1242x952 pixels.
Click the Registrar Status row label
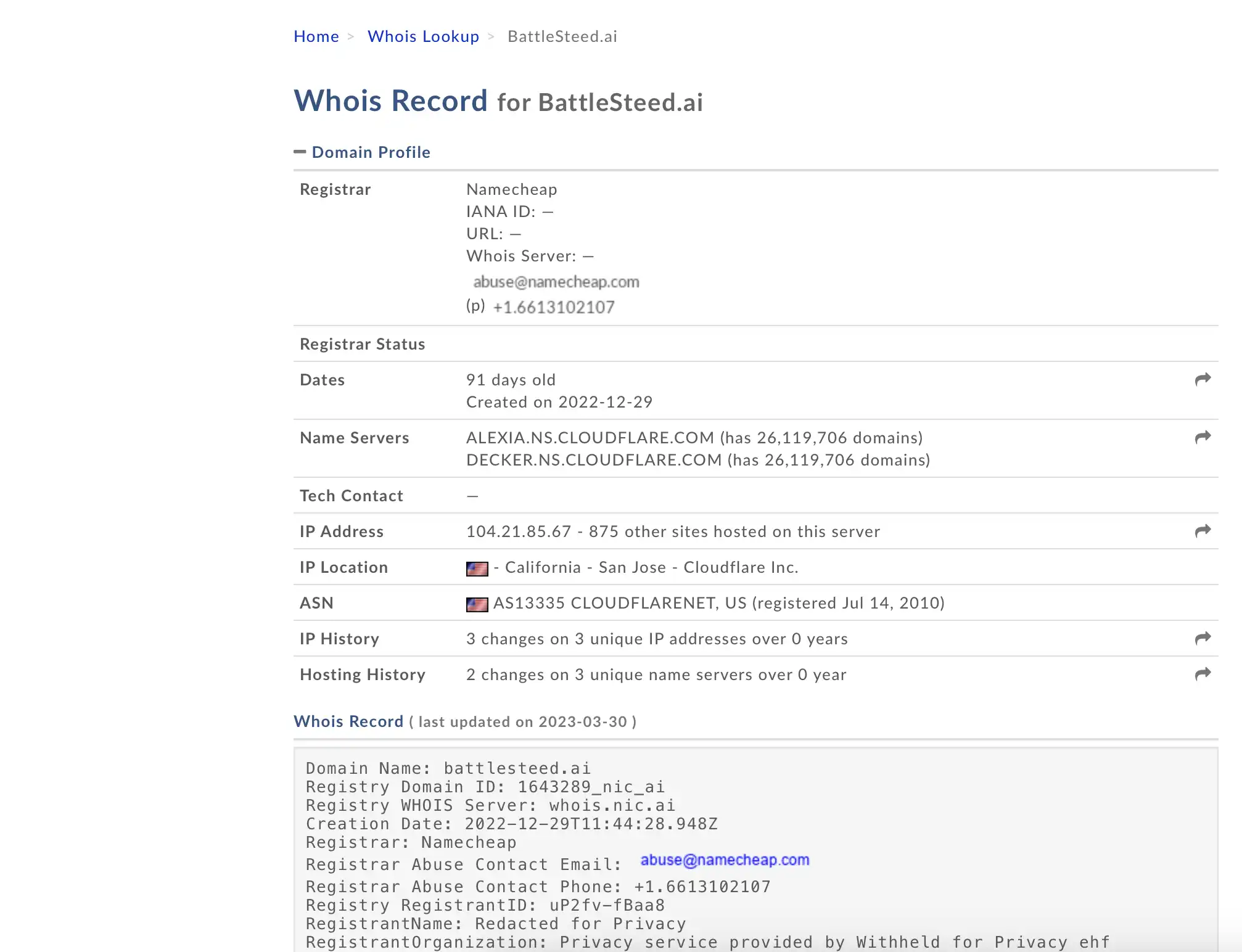[x=363, y=344]
